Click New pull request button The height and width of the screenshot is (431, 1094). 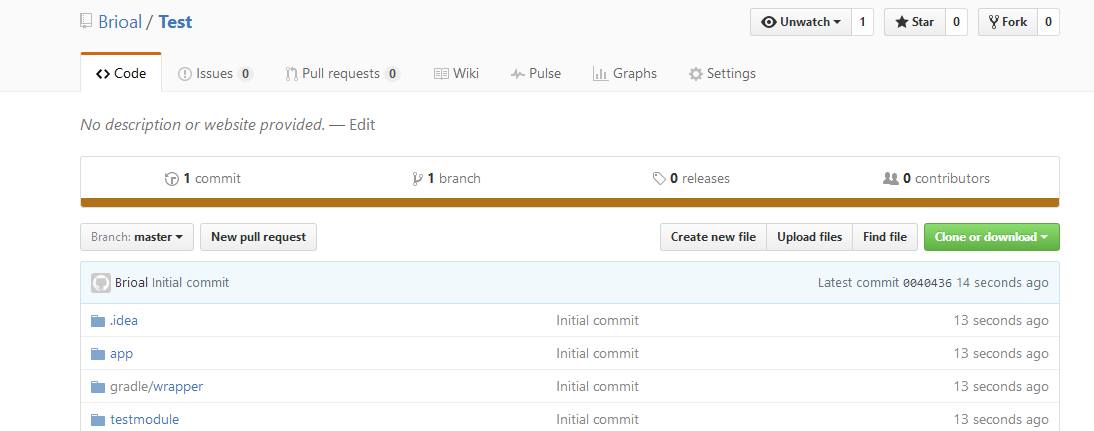[x=258, y=237]
